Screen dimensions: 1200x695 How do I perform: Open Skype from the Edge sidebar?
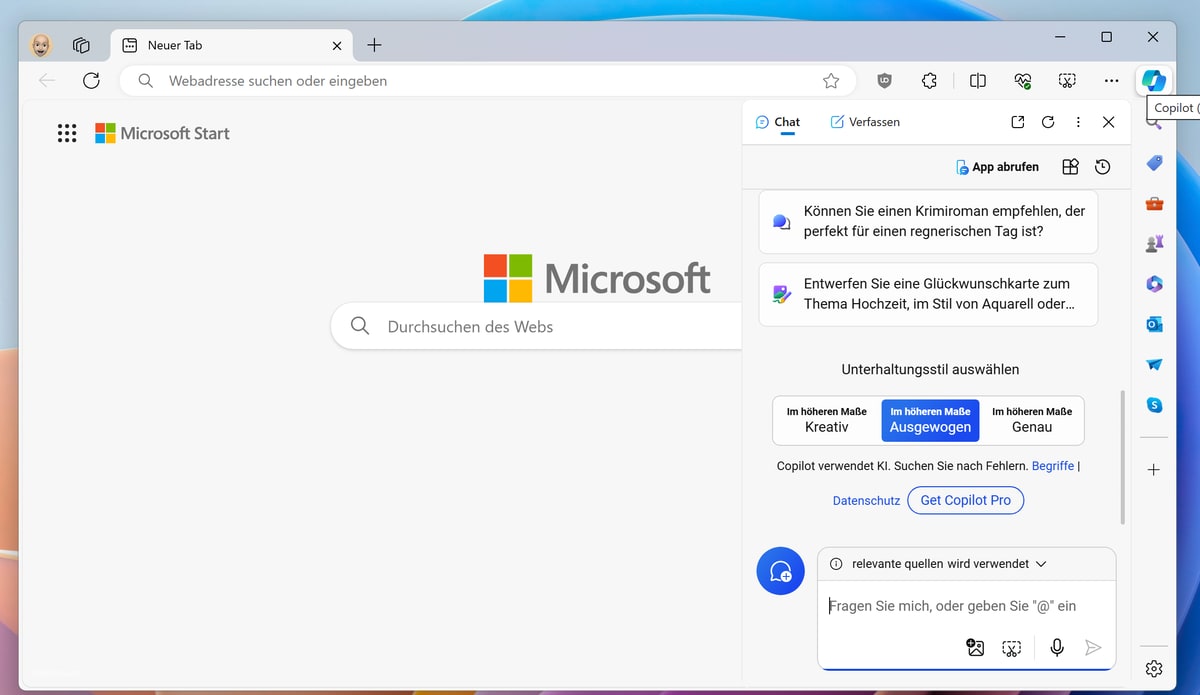tap(1154, 404)
